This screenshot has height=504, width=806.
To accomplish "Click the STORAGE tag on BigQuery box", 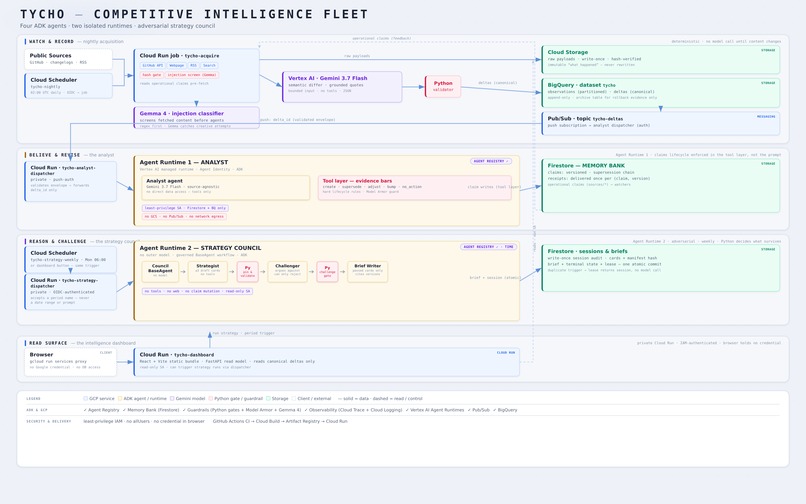I will click(x=768, y=83).
